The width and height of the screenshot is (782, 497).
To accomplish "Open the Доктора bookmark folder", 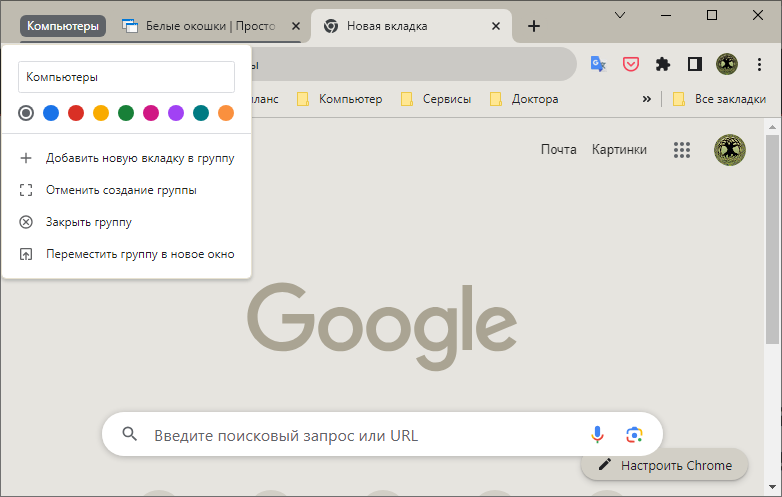I will coord(524,99).
